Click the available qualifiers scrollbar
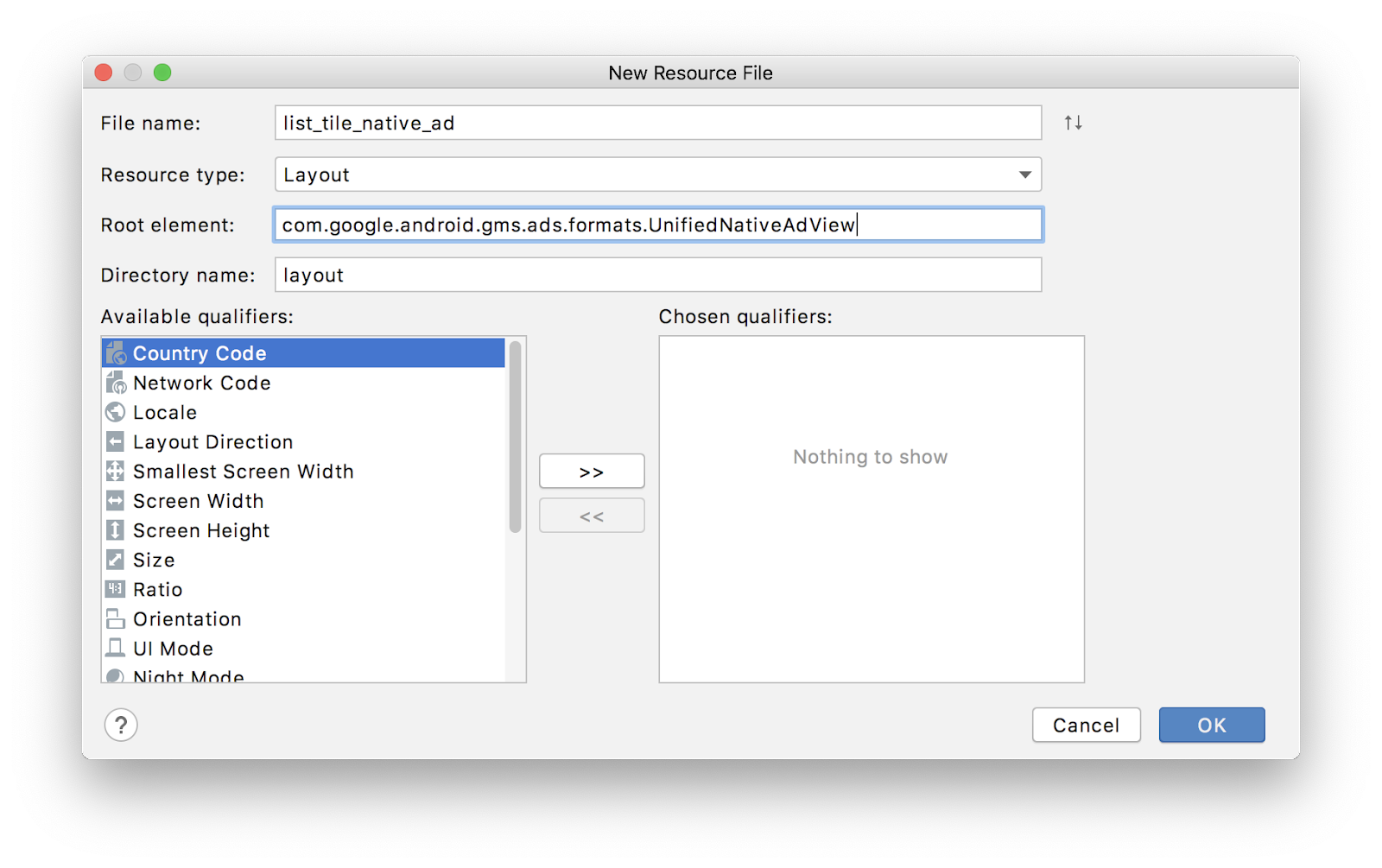The height and width of the screenshot is (868, 1382). click(516, 437)
